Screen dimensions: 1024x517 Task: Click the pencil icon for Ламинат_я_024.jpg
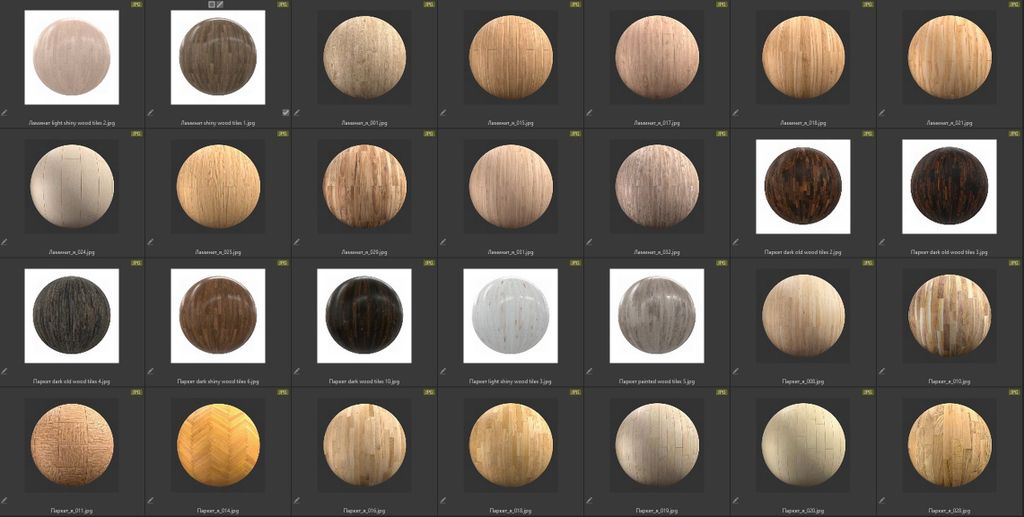tap(4, 241)
